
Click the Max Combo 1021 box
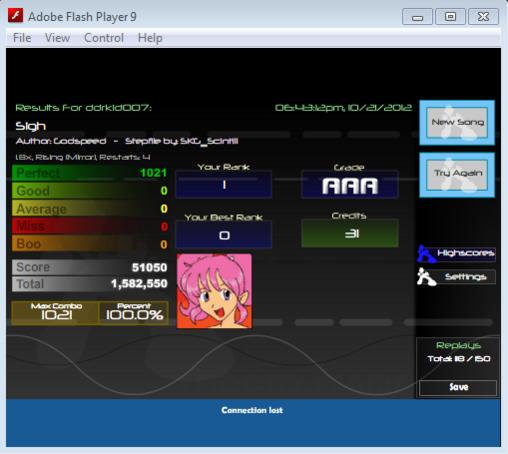(56, 313)
